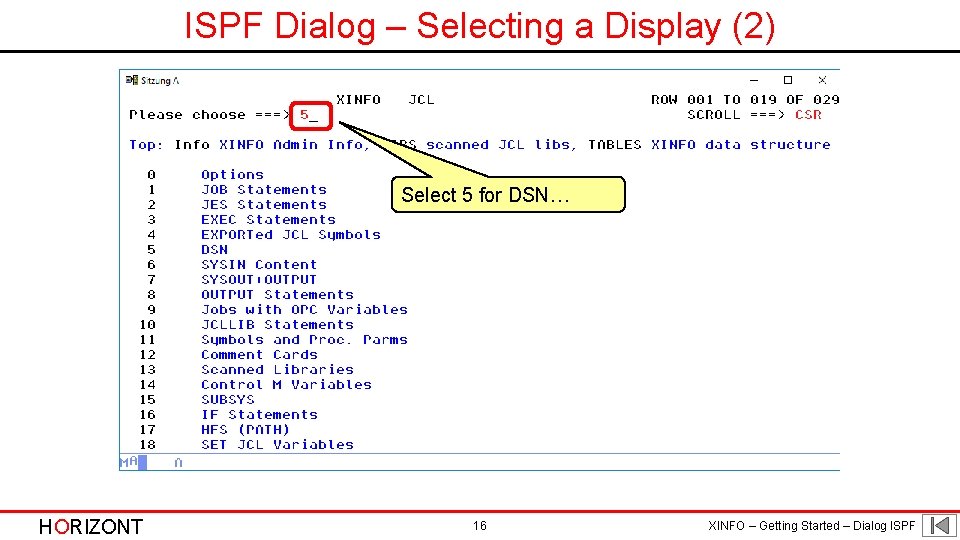The width and height of the screenshot is (960, 540).
Task: Select 'HFS (PATH)' entry
Action: (246, 430)
